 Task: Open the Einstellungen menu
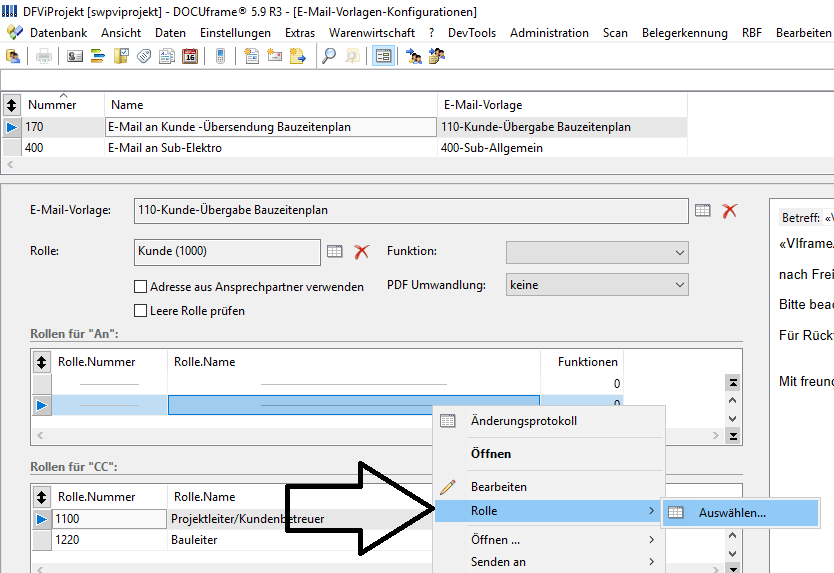click(x=235, y=33)
